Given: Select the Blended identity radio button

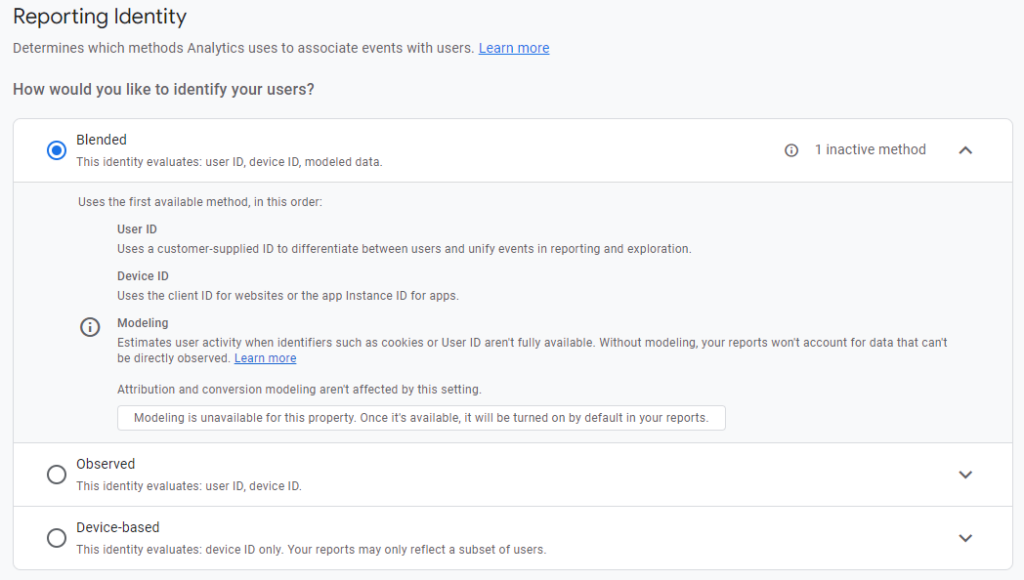Looking at the screenshot, I should click(x=57, y=150).
